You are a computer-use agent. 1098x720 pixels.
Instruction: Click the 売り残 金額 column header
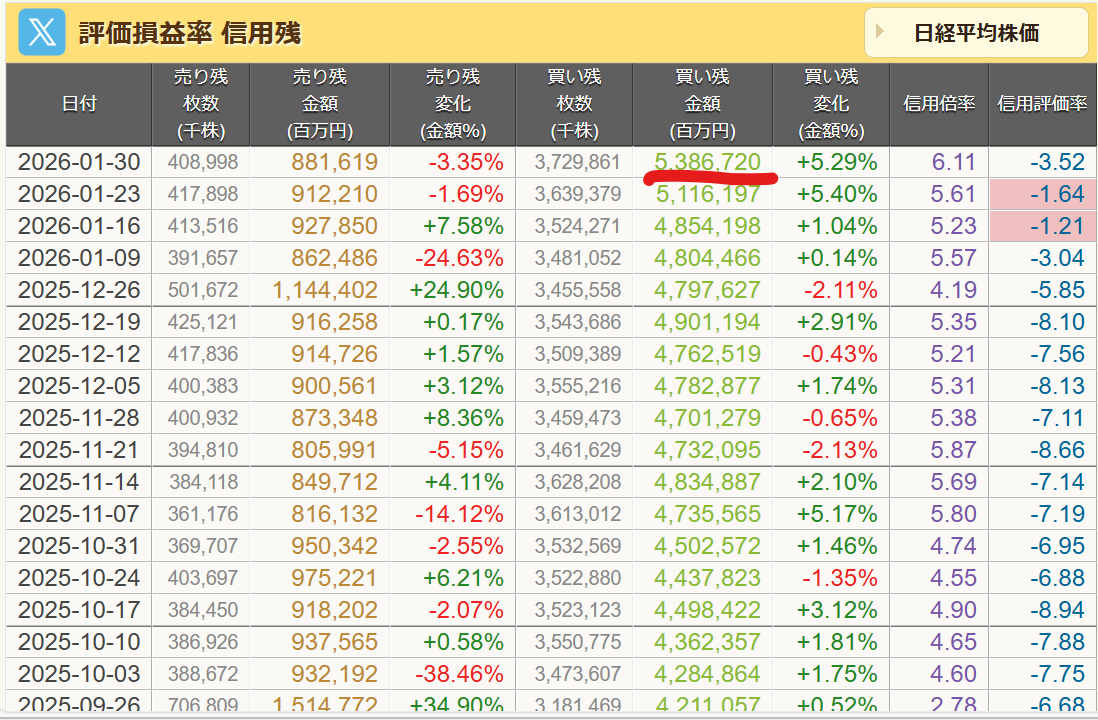tap(321, 104)
